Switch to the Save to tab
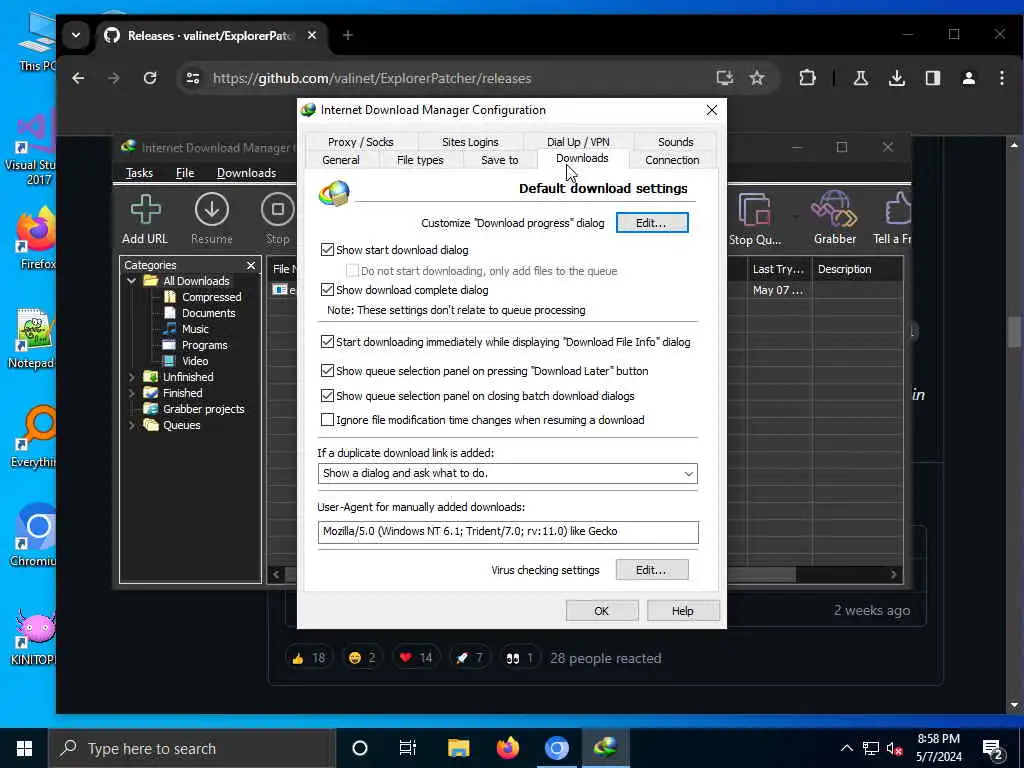Viewport: 1024px width, 768px height. (x=500, y=160)
